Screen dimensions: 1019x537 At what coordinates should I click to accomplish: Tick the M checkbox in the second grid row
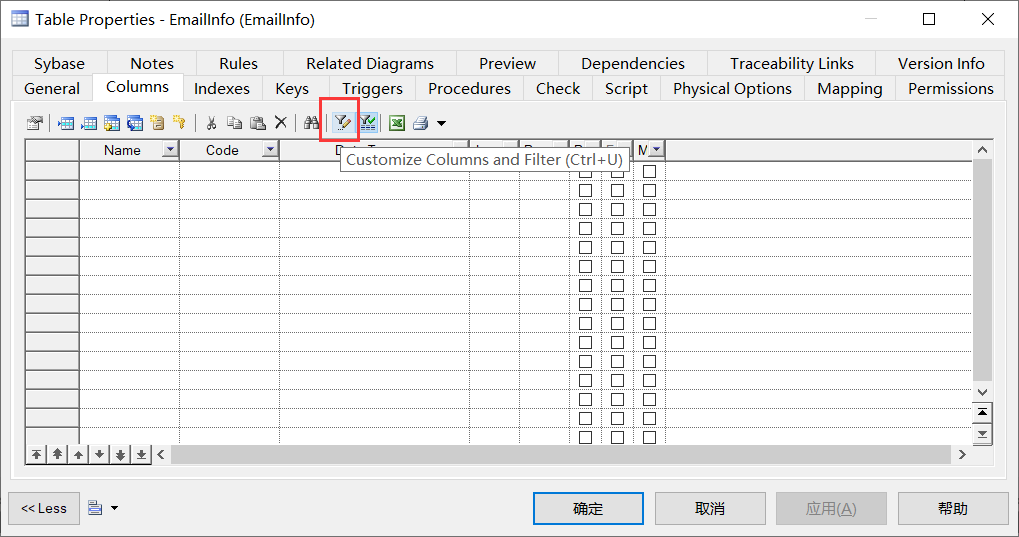click(649, 190)
